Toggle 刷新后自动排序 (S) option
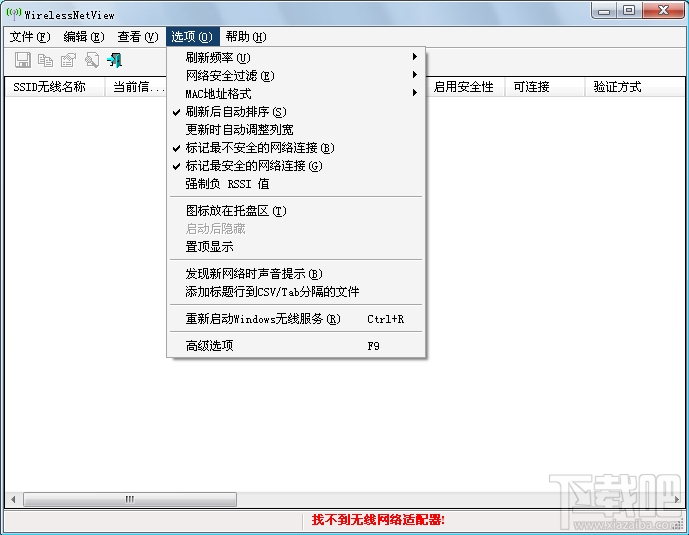Viewport: 689px width, 535px height. (296, 112)
